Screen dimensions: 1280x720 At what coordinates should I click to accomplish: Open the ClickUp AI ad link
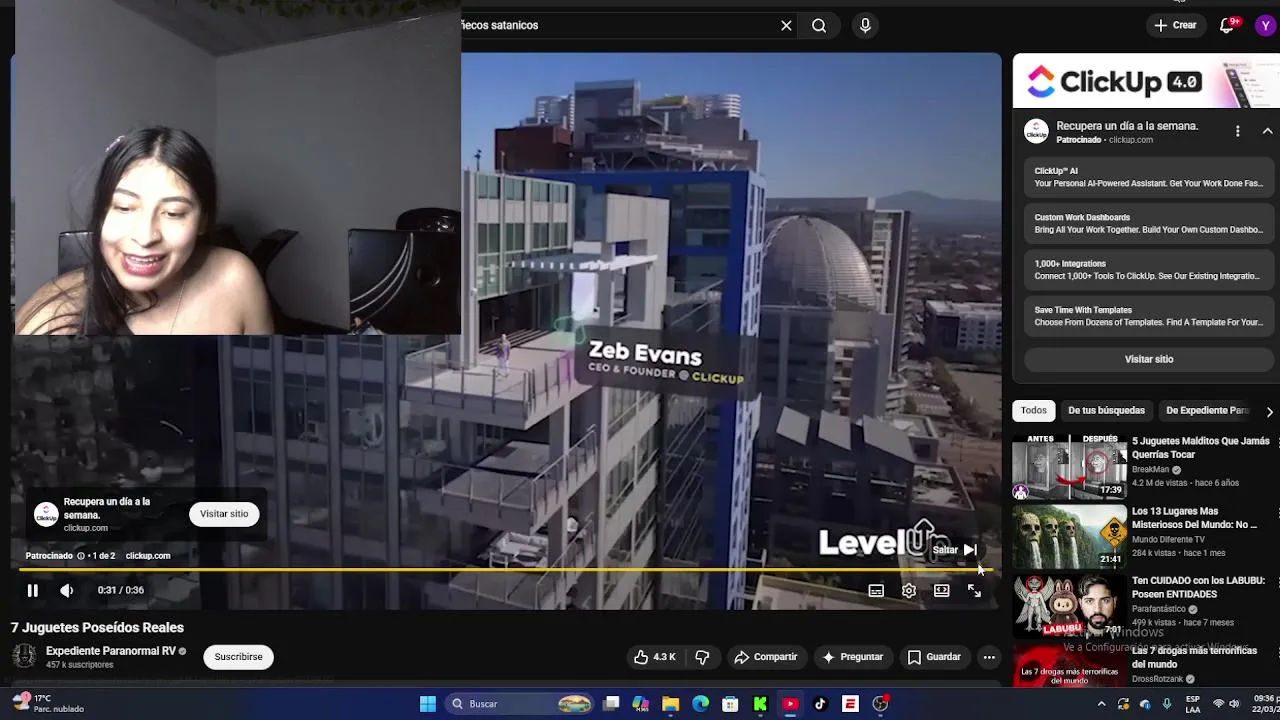click(1148, 177)
